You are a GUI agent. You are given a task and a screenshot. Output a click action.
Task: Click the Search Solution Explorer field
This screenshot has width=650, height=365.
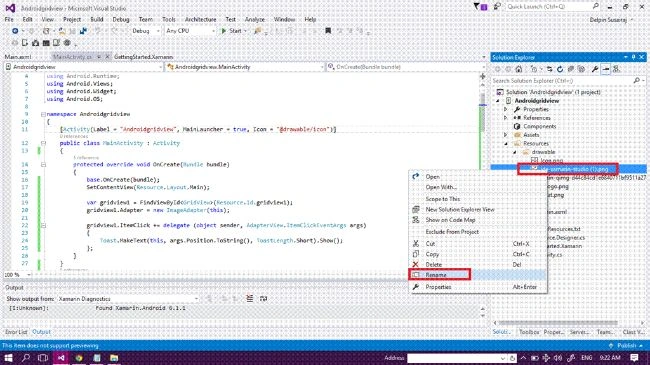coord(563,80)
